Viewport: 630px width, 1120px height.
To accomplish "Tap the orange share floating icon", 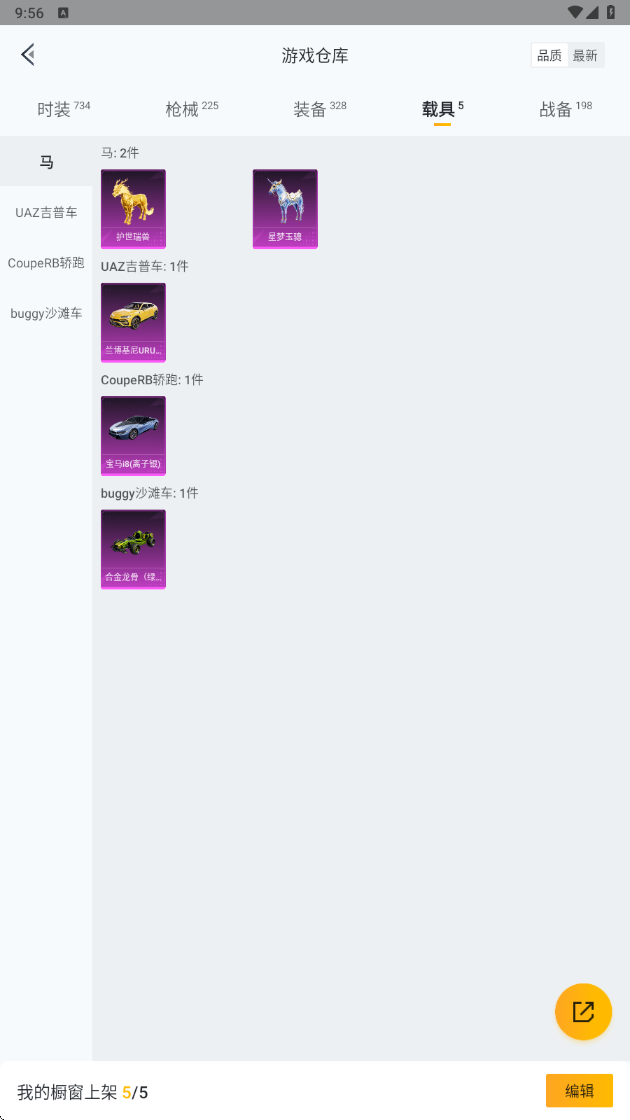I will pos(583,1011).
